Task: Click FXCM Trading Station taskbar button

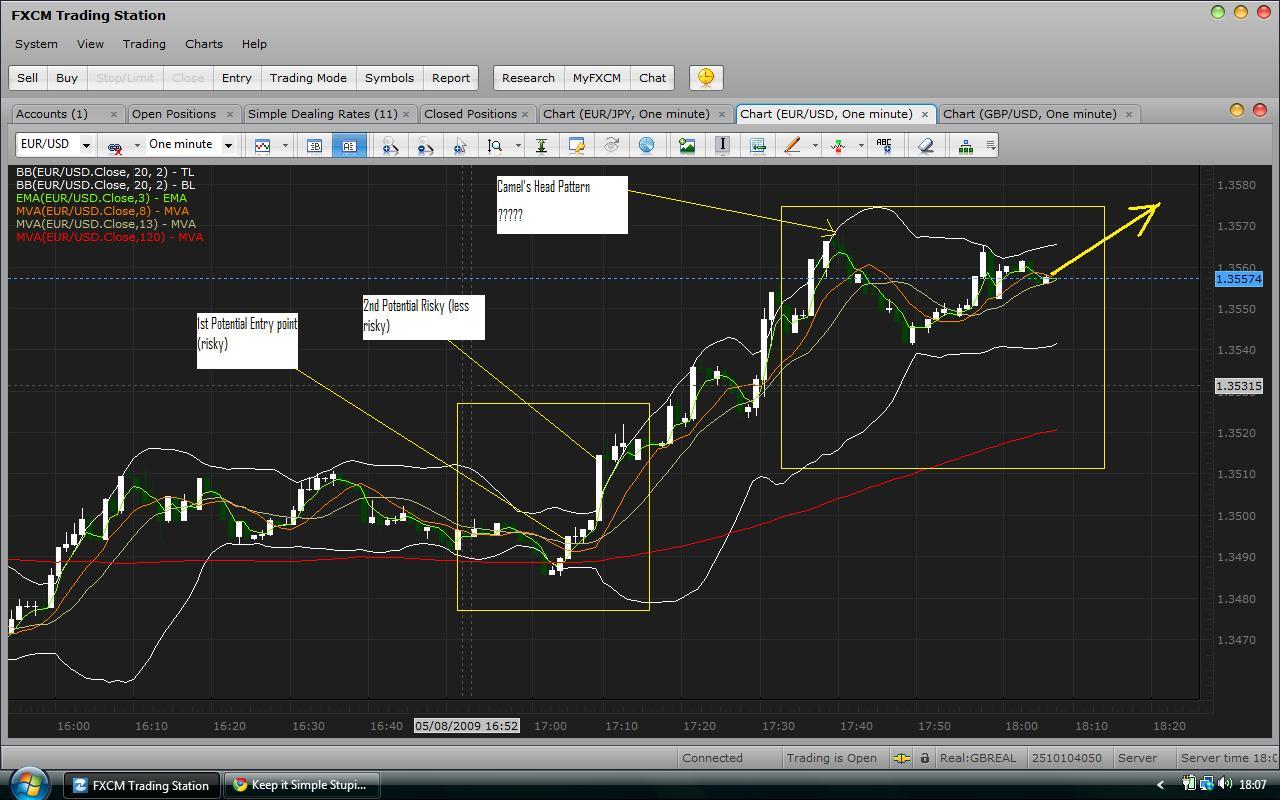Action: coord(141,785)
